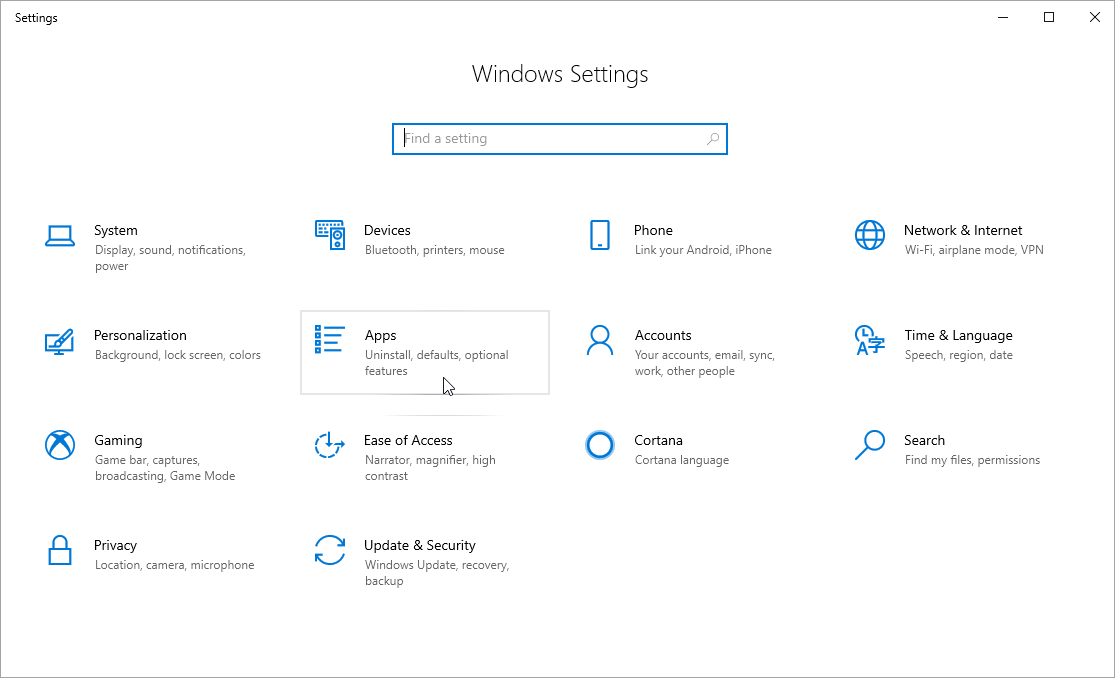Screen dimensions: 1115x678
Task: Select the Cortana circle icon
Action: pyautogui.click(x=600, y=445)
